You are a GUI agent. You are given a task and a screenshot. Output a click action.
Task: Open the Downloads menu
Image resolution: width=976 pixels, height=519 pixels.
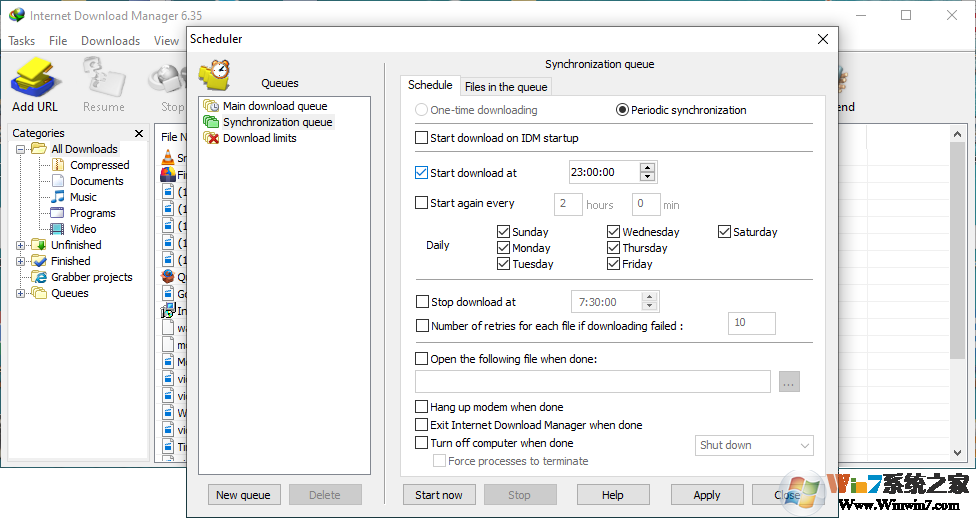pyautogui.click(x=110, y=41)
